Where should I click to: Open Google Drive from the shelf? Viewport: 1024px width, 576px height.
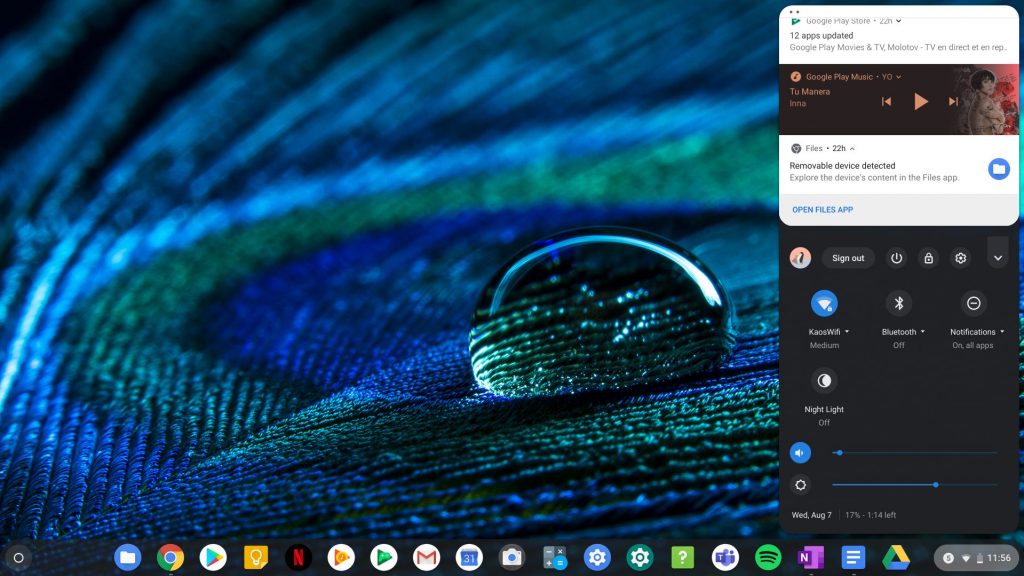click(896, 558)
